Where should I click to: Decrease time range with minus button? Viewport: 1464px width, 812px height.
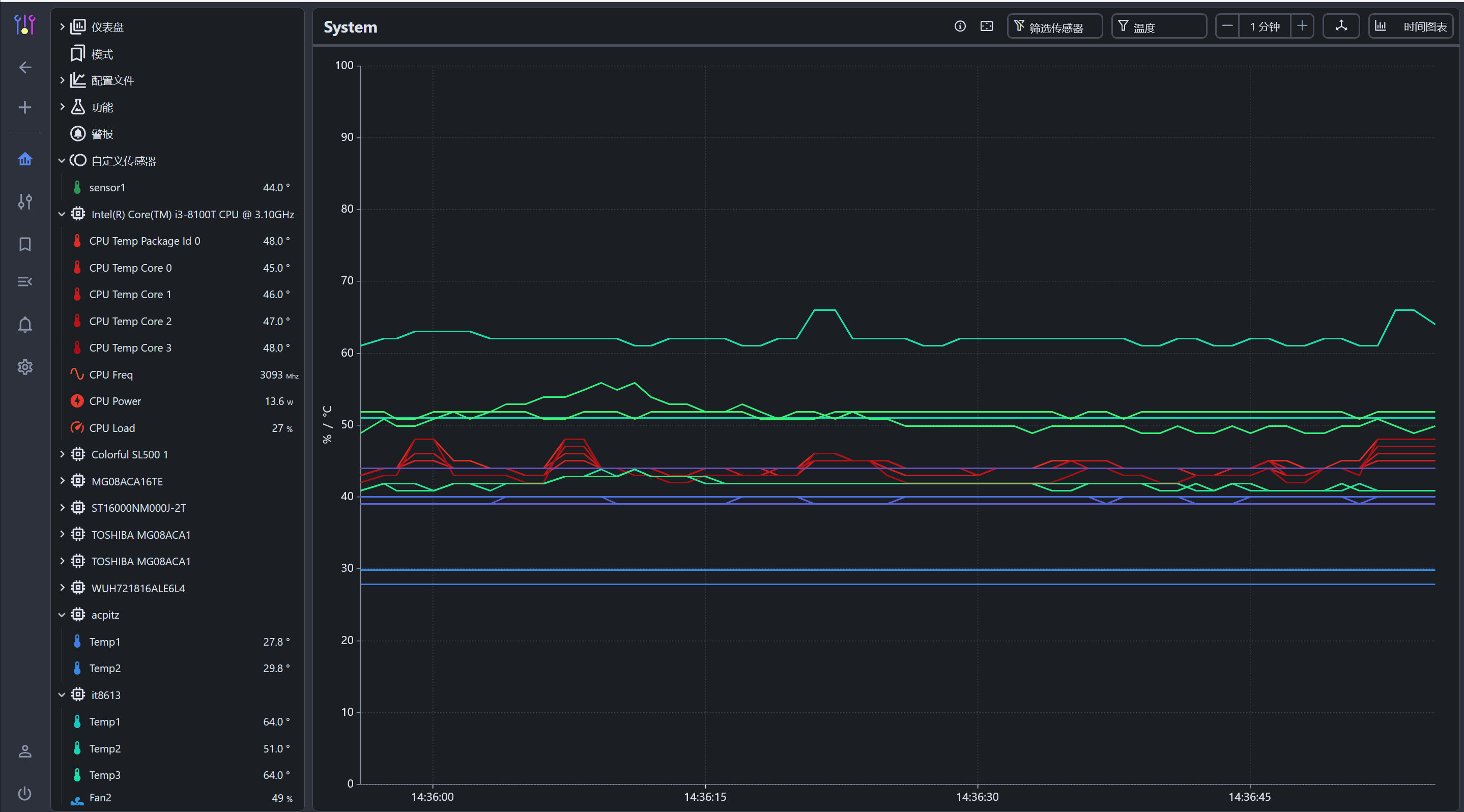(1227, 26)
